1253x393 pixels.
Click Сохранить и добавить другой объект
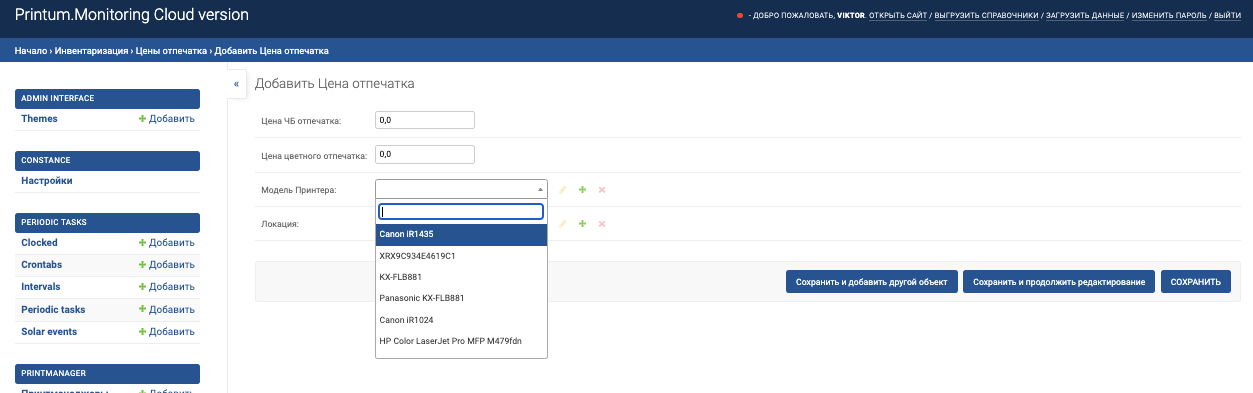pos(872,282)
